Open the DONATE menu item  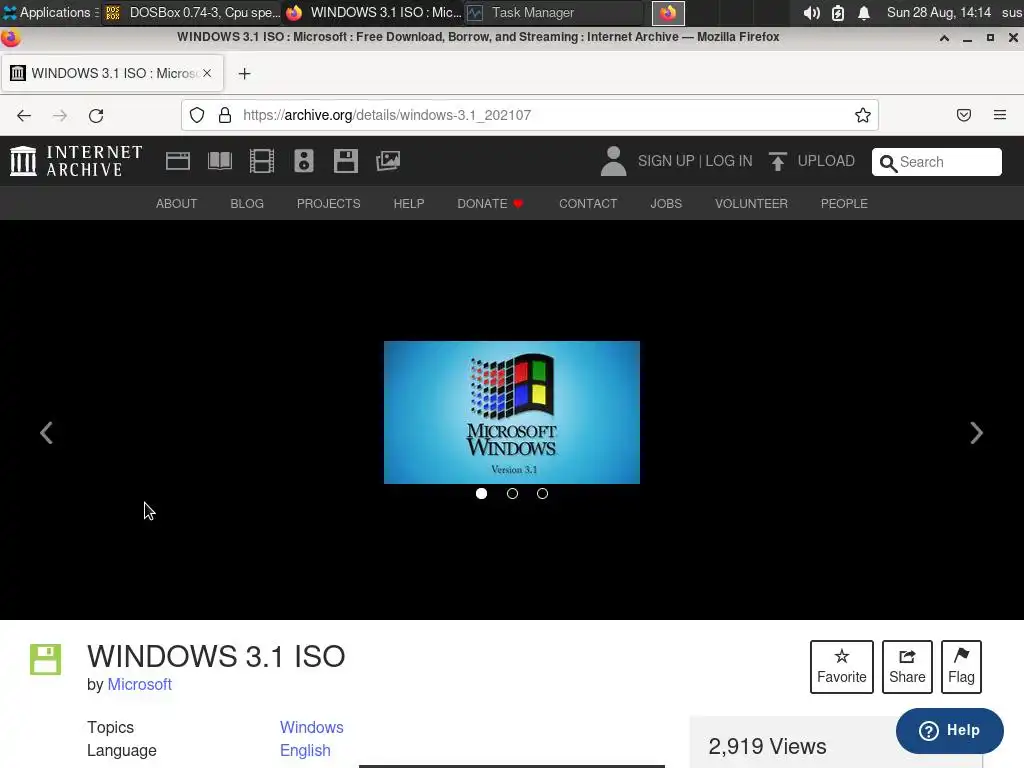coord(490,204)
